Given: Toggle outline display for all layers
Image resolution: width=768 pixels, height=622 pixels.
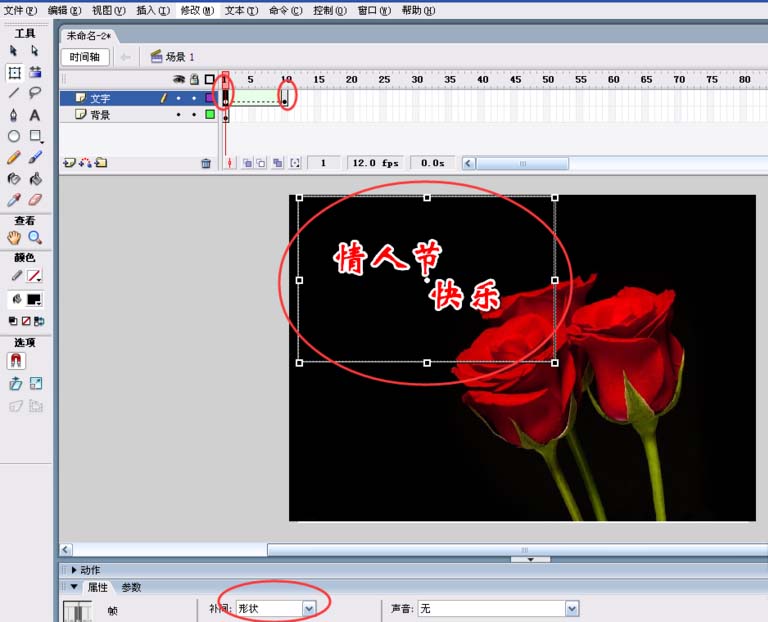Looking at the screenshot, I should coord(209,79).
